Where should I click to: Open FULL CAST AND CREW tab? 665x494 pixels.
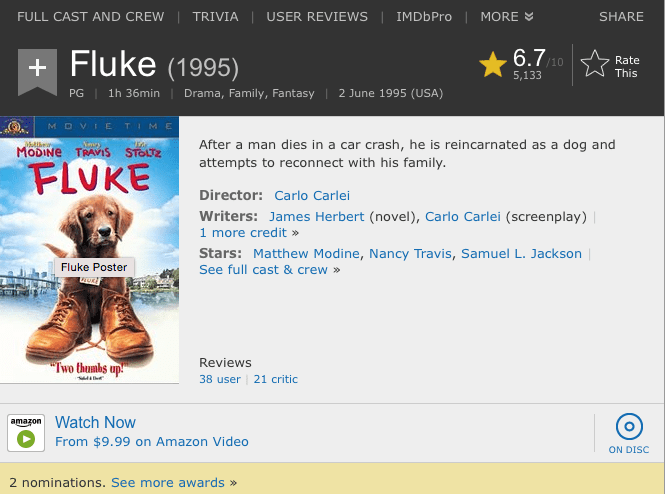coord(89,17)
